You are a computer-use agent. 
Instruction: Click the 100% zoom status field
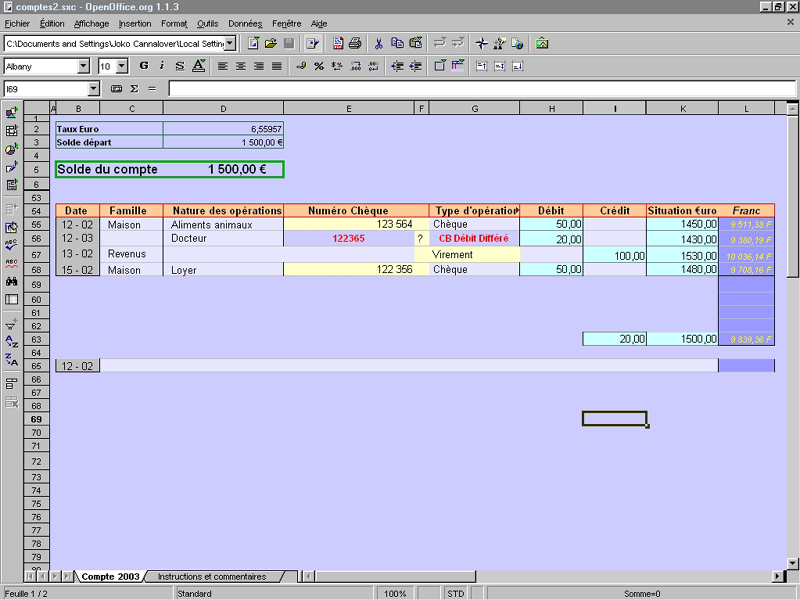[395, 593]
